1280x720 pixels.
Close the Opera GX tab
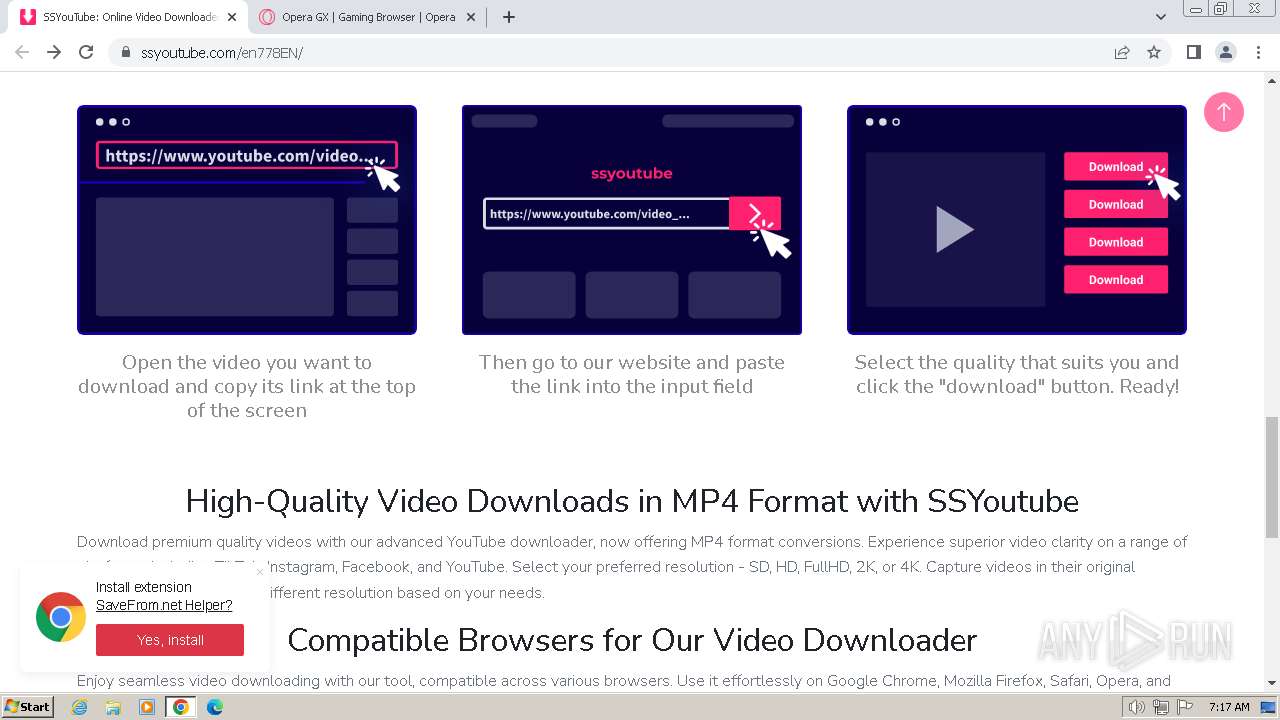click(471, 17)
